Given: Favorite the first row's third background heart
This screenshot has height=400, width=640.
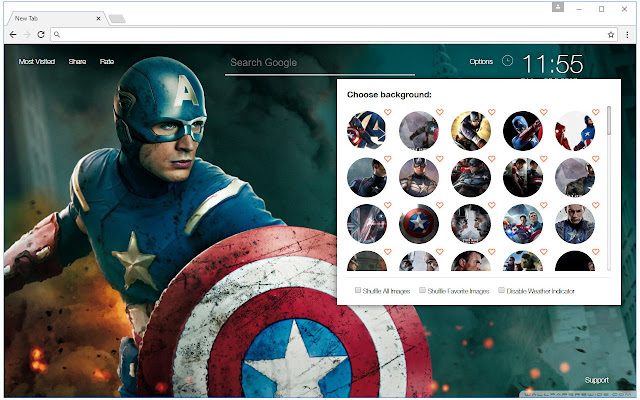Looking at the screenshot, I should (492, 112).
